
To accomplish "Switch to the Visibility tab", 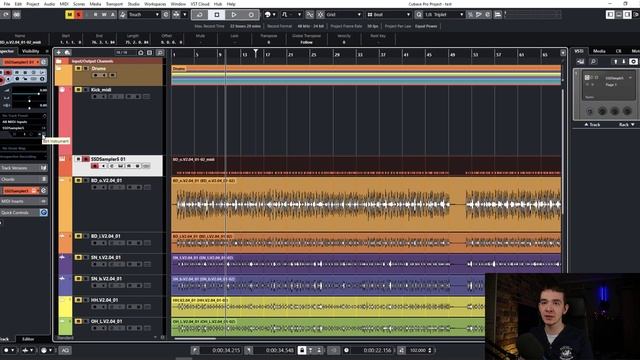I will [x=31, y=51].
